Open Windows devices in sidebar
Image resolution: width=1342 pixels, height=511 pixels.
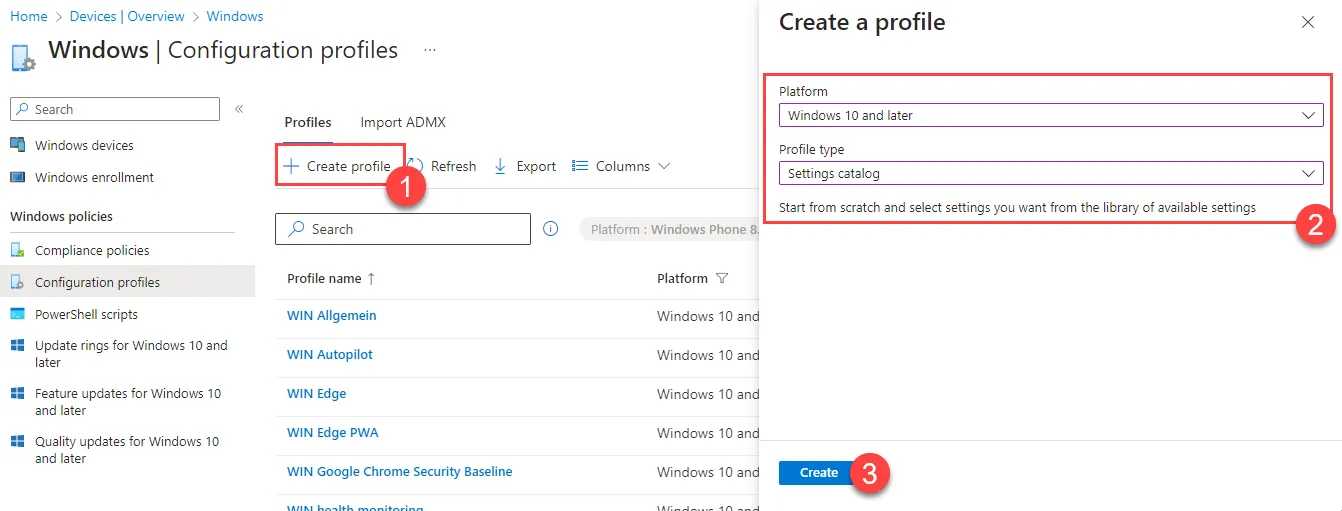click(x=84, y=145)
